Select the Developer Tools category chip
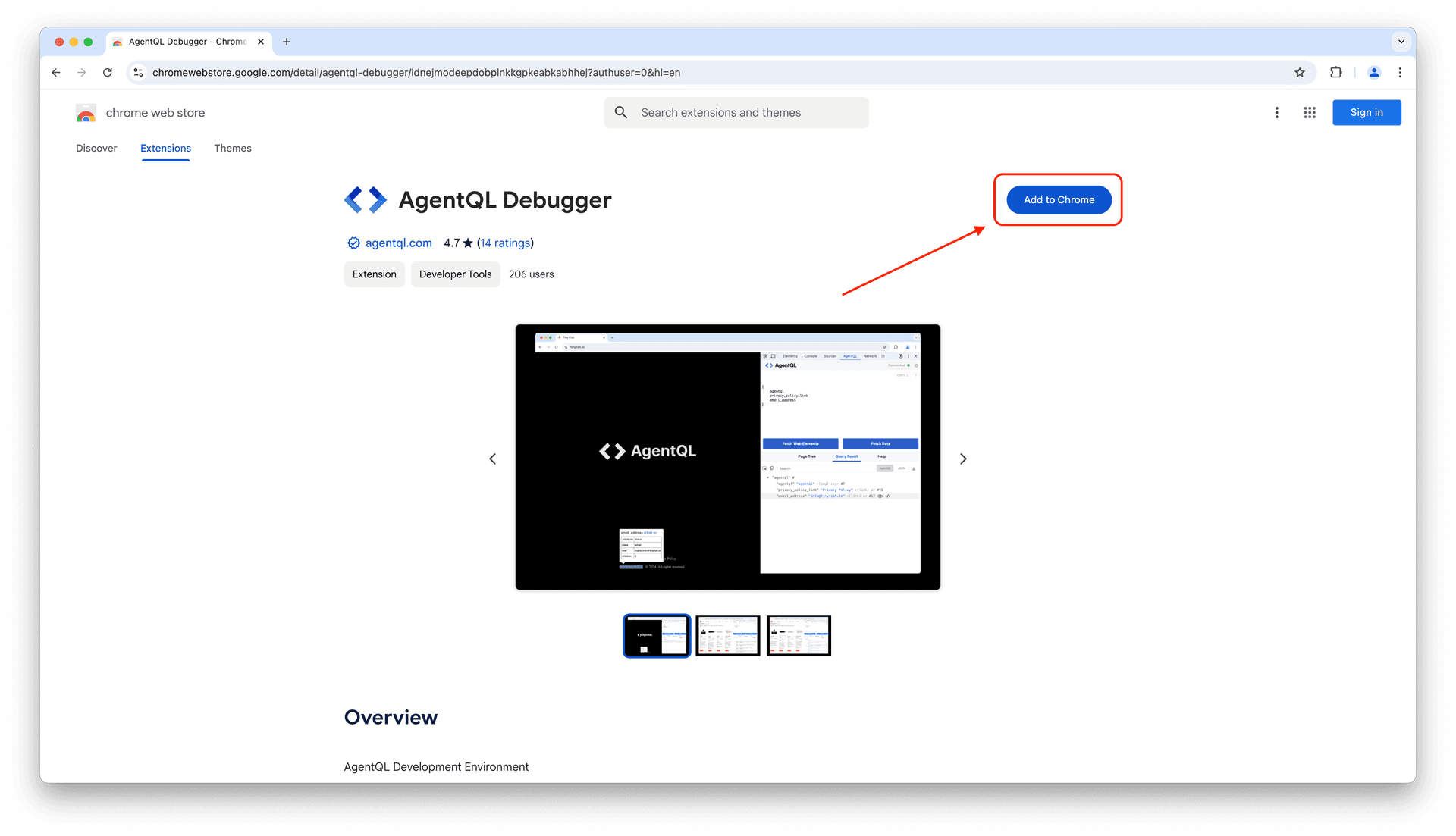The image size is (1456, 836). (455, 274)
